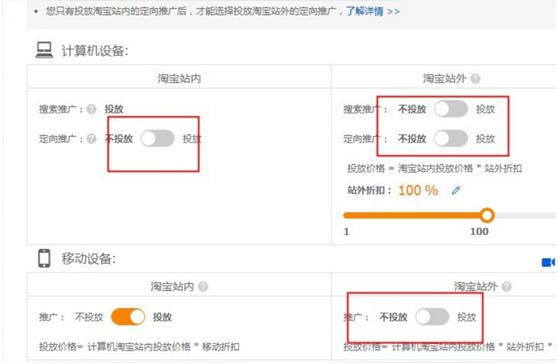This screenshot has width=558, height=363.
Task: Click slider maximum label 100
Action: tap(479, 231)
